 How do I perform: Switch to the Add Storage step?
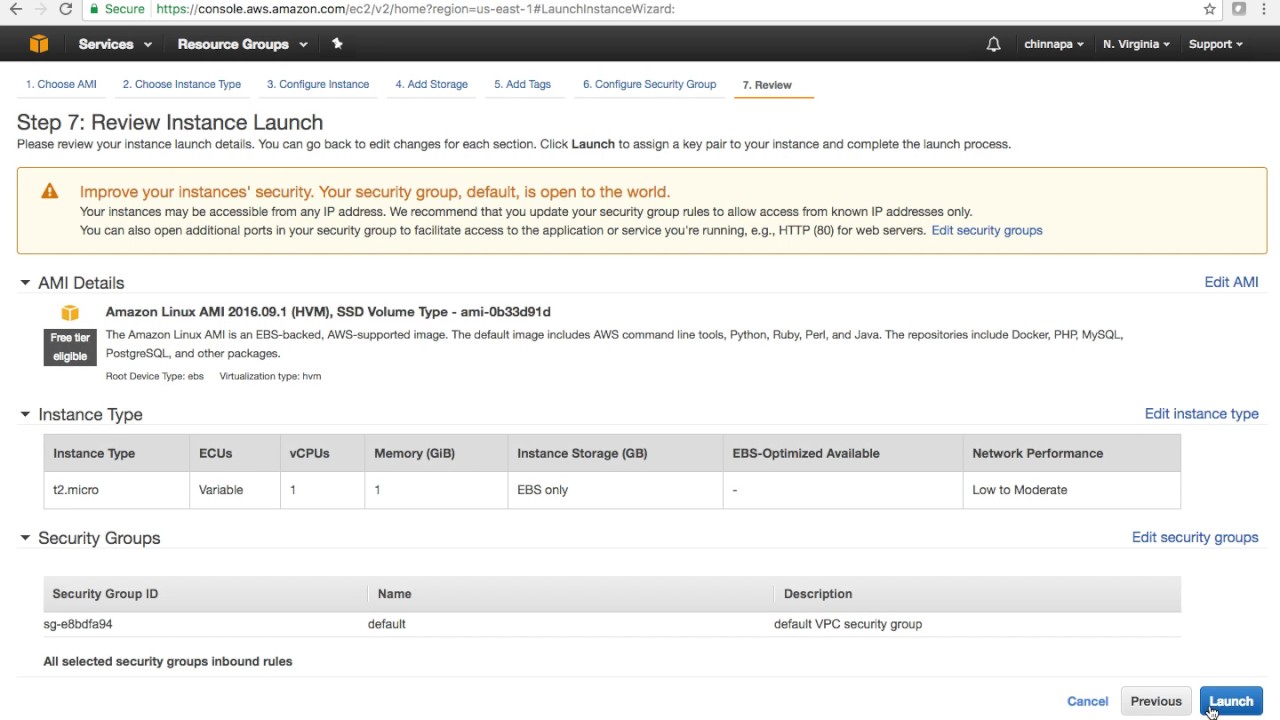(x=431, y=84)
